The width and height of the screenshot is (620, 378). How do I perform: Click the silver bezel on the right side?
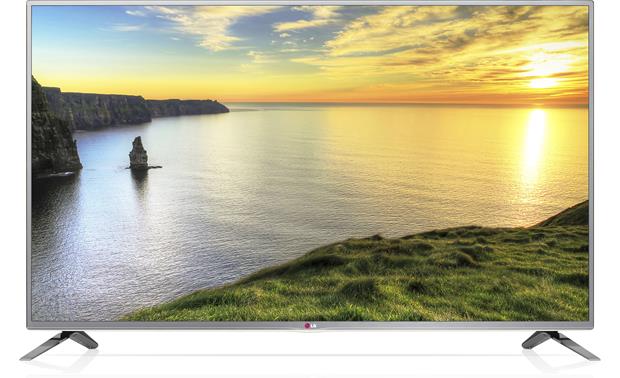click(x=591, y=164)
